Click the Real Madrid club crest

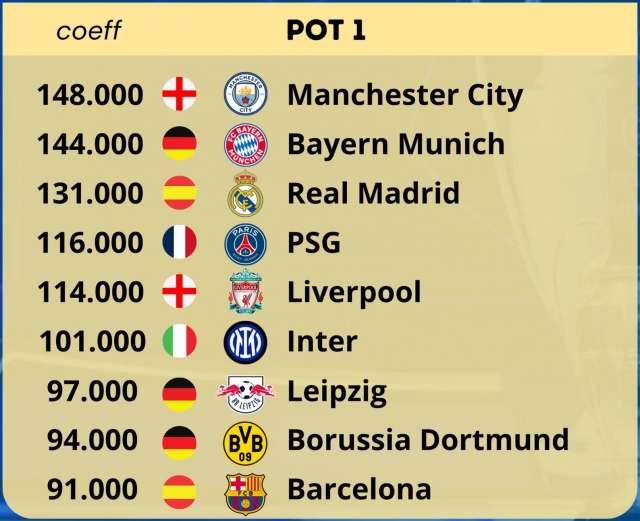click(245, 194)
